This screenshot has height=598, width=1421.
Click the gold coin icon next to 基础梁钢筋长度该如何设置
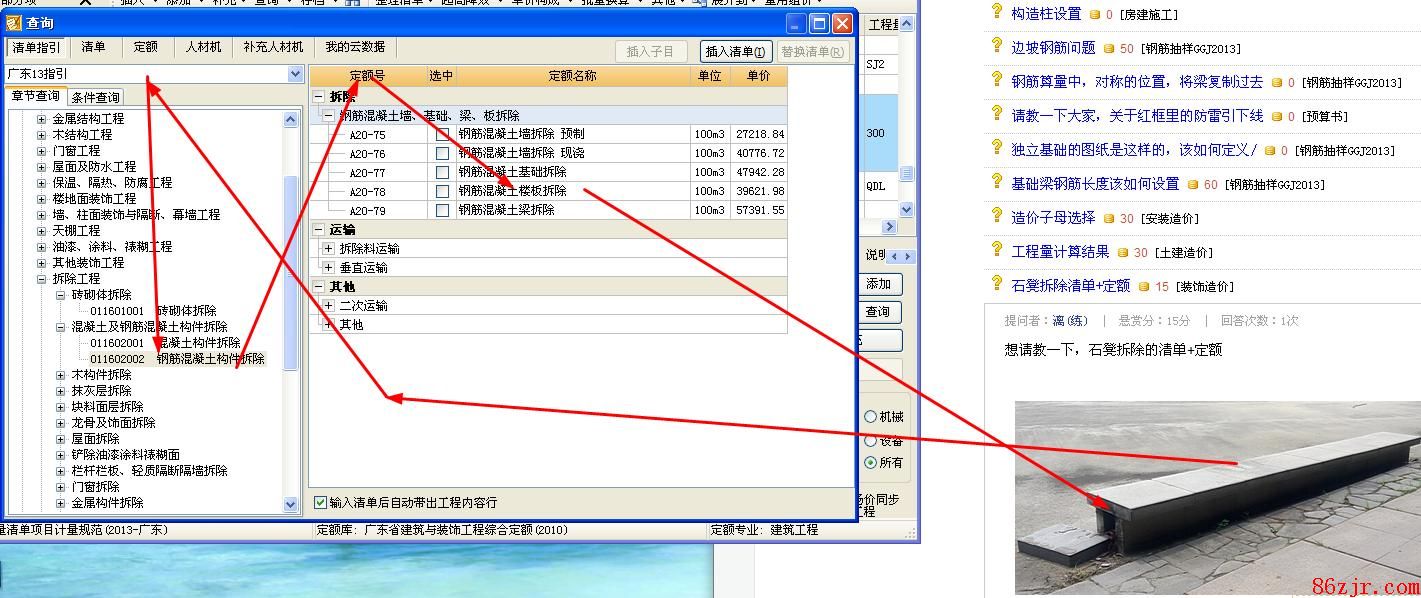click(x=1193, y=184)
